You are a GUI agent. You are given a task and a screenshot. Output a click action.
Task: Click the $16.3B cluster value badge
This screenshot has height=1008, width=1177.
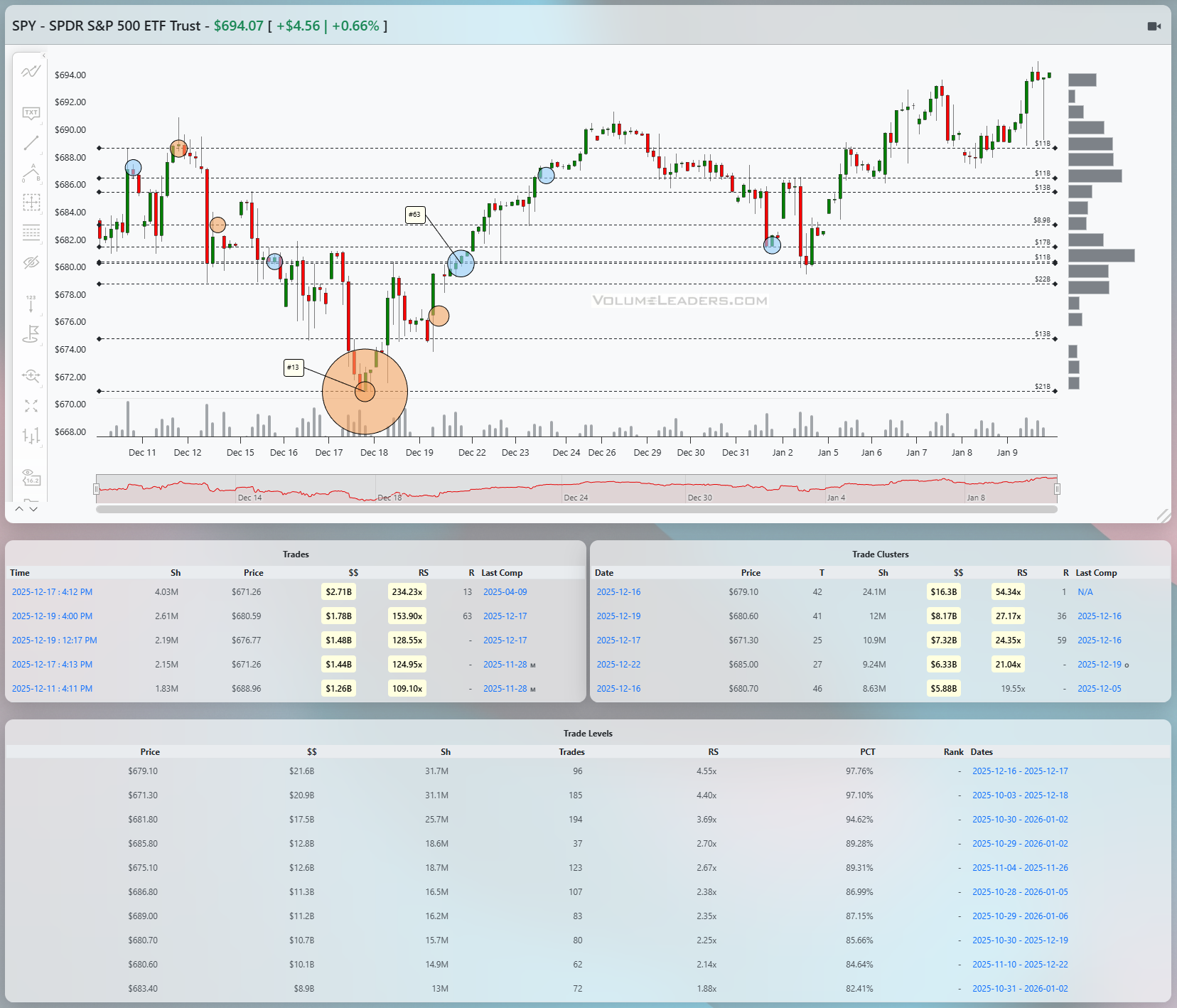[x=944, y=592]
